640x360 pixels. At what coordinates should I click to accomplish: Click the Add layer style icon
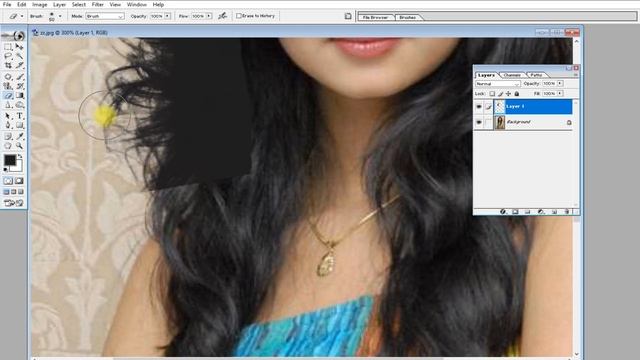coord(503,211)
